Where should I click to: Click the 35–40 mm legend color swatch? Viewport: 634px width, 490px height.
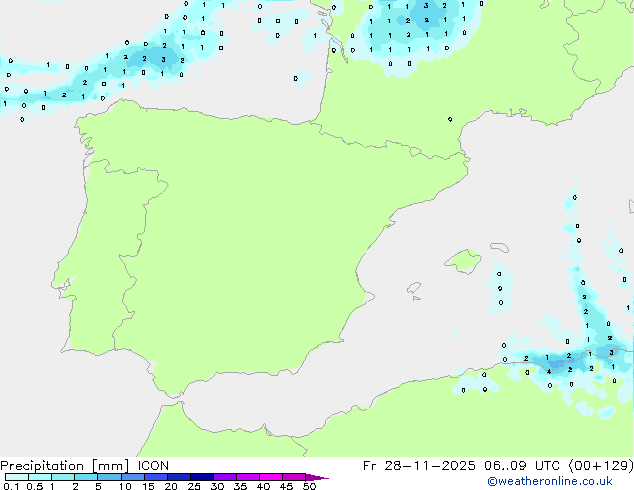coord(247,477)
